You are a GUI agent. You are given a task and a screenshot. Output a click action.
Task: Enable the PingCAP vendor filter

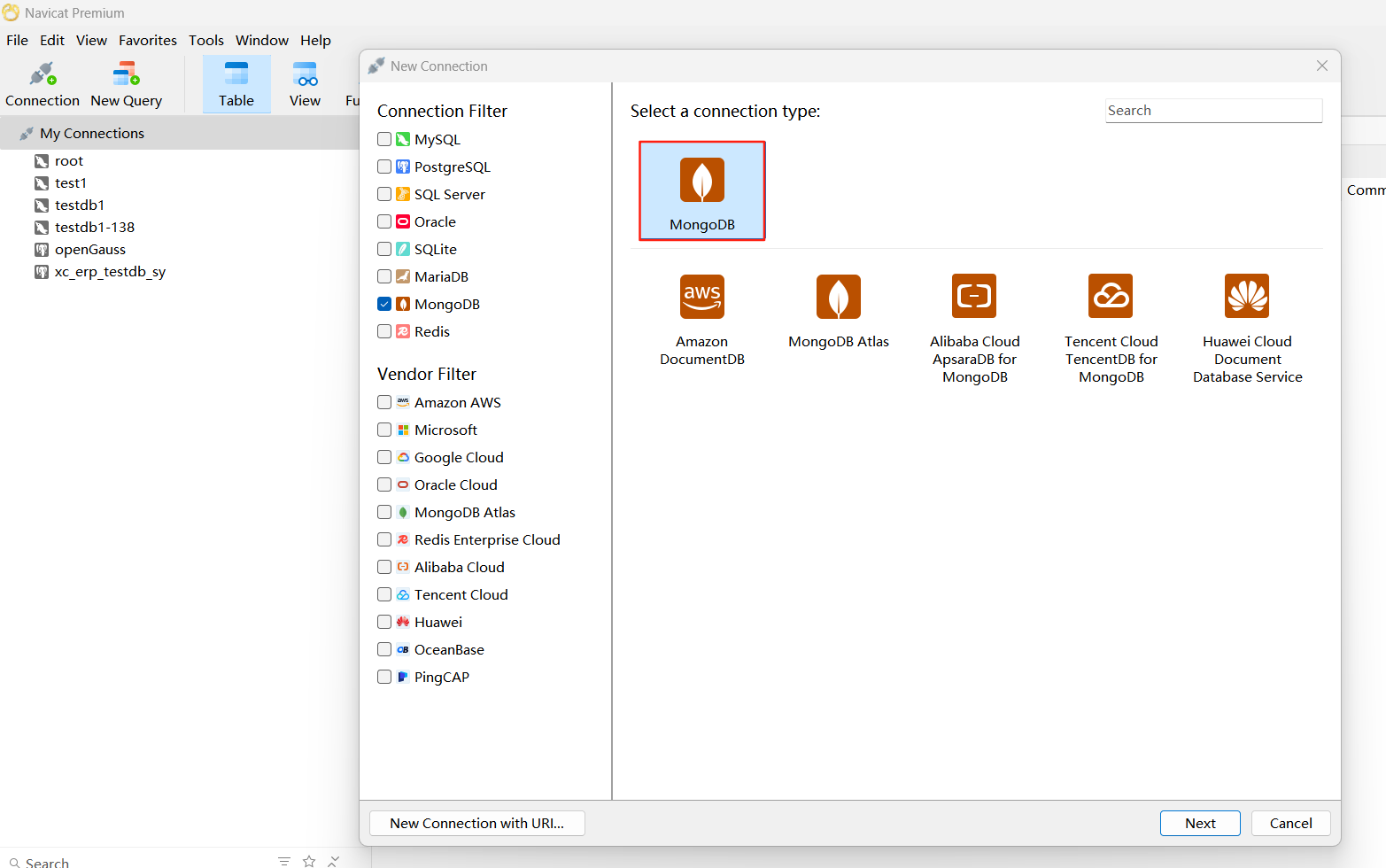384,677
